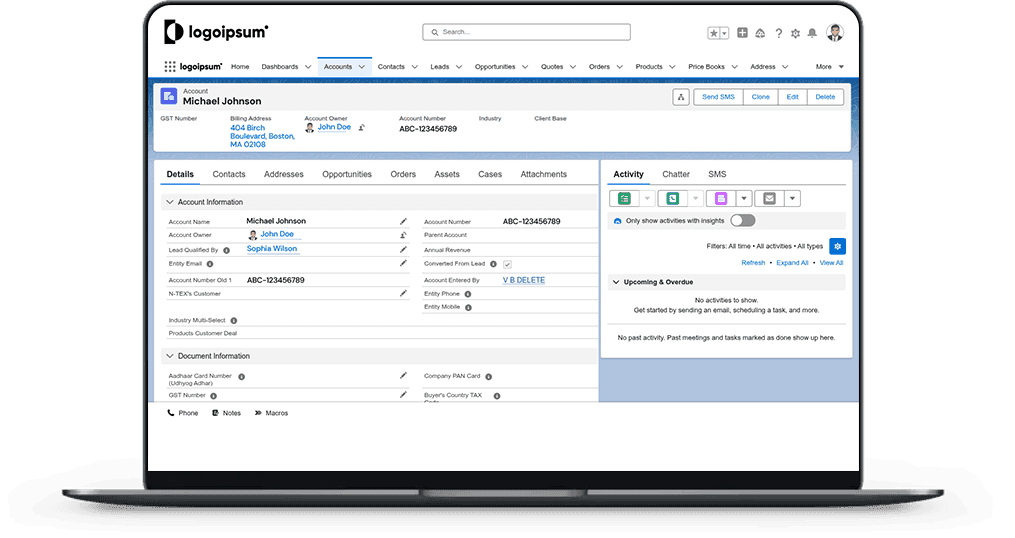Collapse the Account Information section
The width and height of the screenshot is (1015, 538).
[x=170, y=202]
